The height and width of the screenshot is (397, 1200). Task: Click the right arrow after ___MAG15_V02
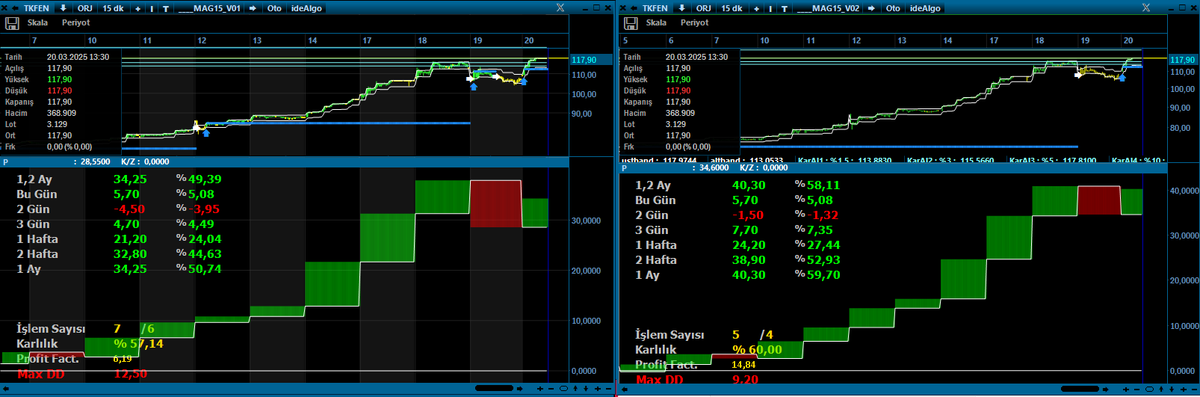coord(872,8)
